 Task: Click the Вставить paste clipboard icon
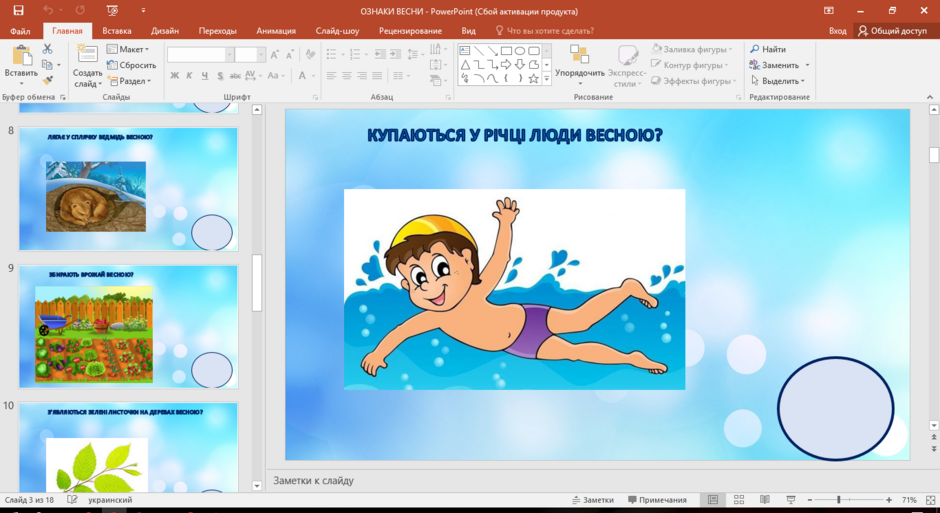click(22, 55)
